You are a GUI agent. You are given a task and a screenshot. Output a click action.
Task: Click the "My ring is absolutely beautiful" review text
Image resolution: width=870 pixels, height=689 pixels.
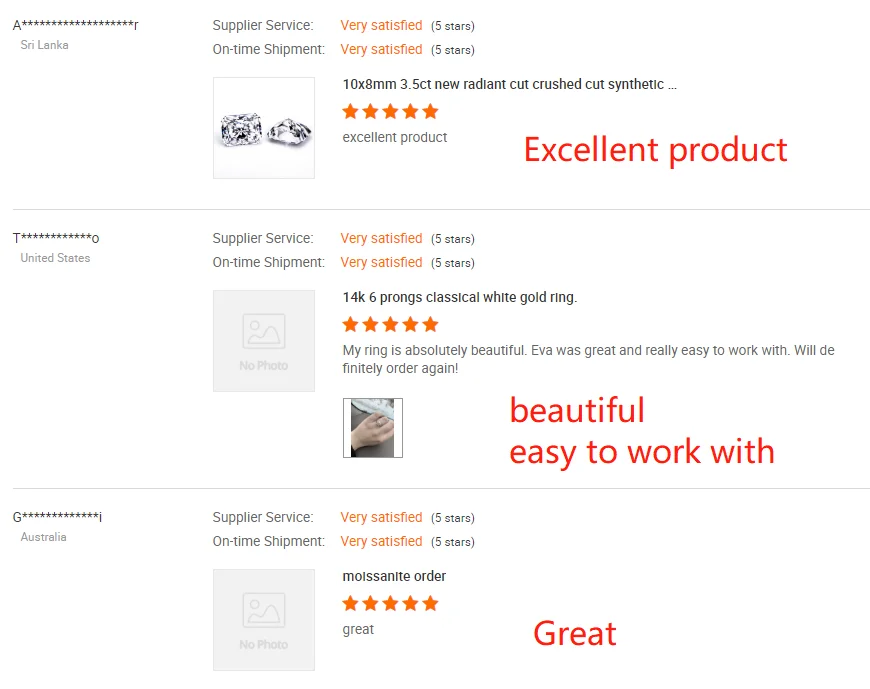click(588, 359)
